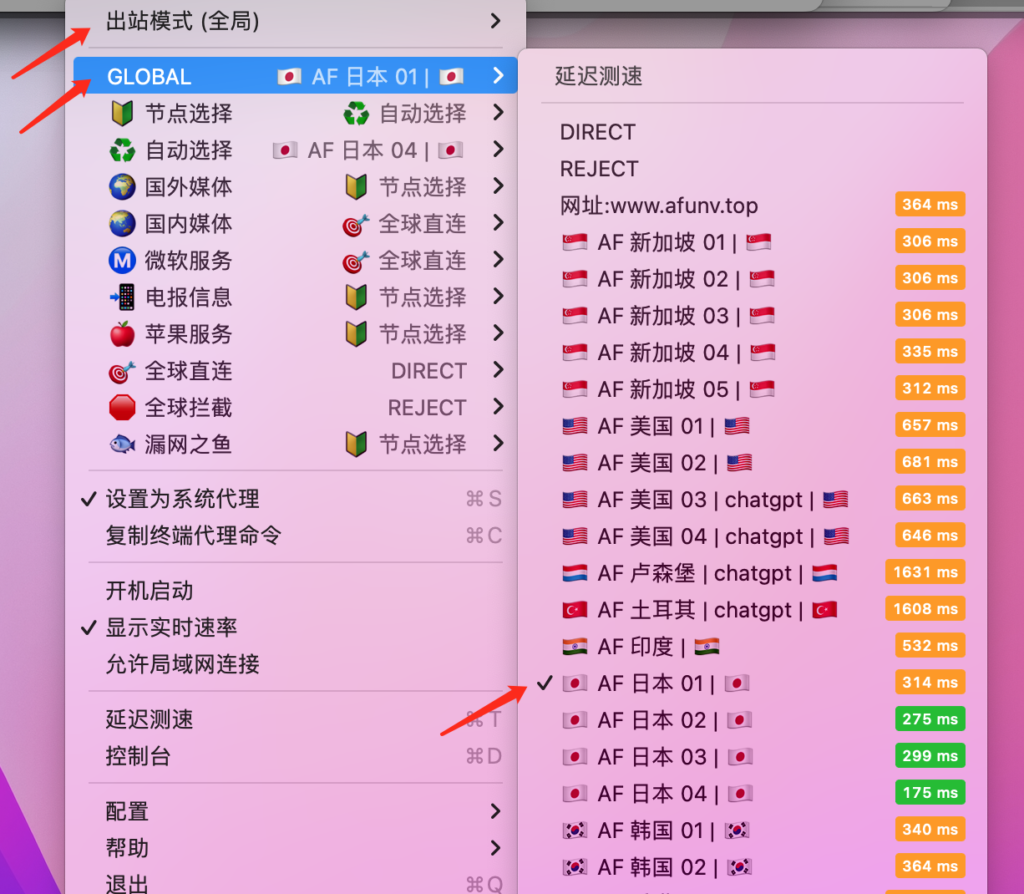Expand 微软服务 row chevron
The height and width of the screenshot is (894, 1024).
(498, 260)
